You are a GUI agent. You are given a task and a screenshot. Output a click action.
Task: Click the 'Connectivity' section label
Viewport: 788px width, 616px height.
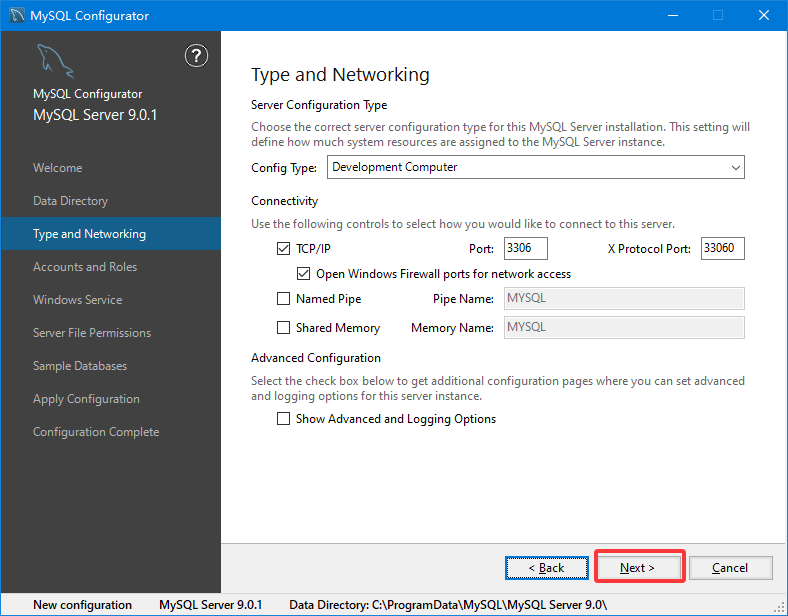click(x=284, y=201)
